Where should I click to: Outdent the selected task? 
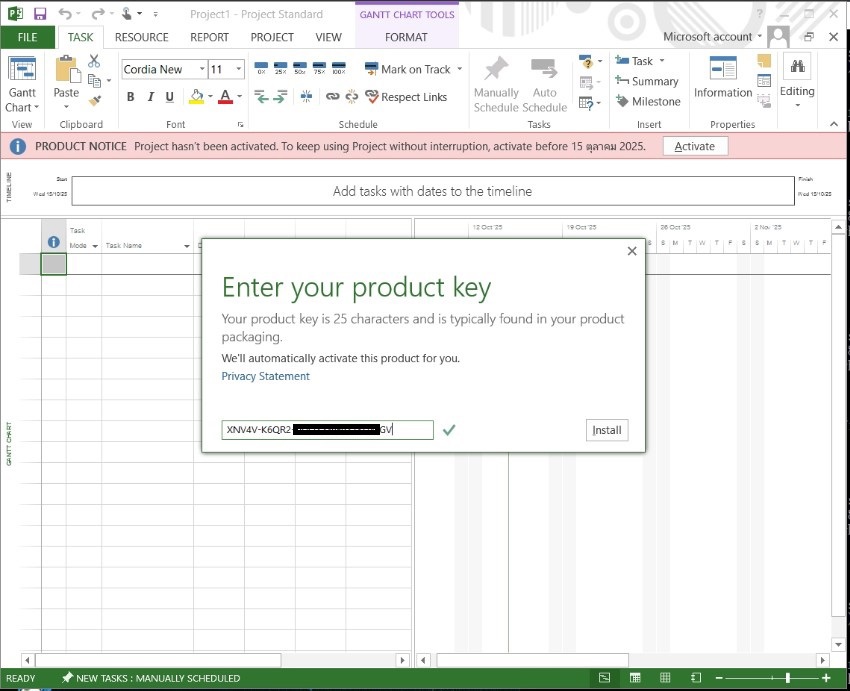[261, 97]
